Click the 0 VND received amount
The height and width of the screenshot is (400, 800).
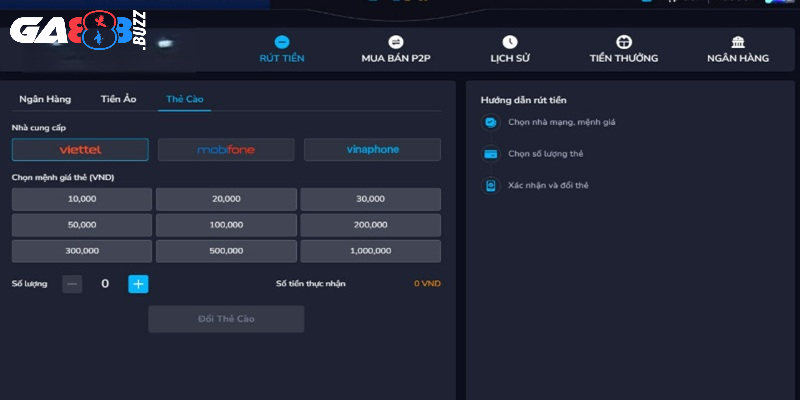pyautogui.click(x=428, y=284)
